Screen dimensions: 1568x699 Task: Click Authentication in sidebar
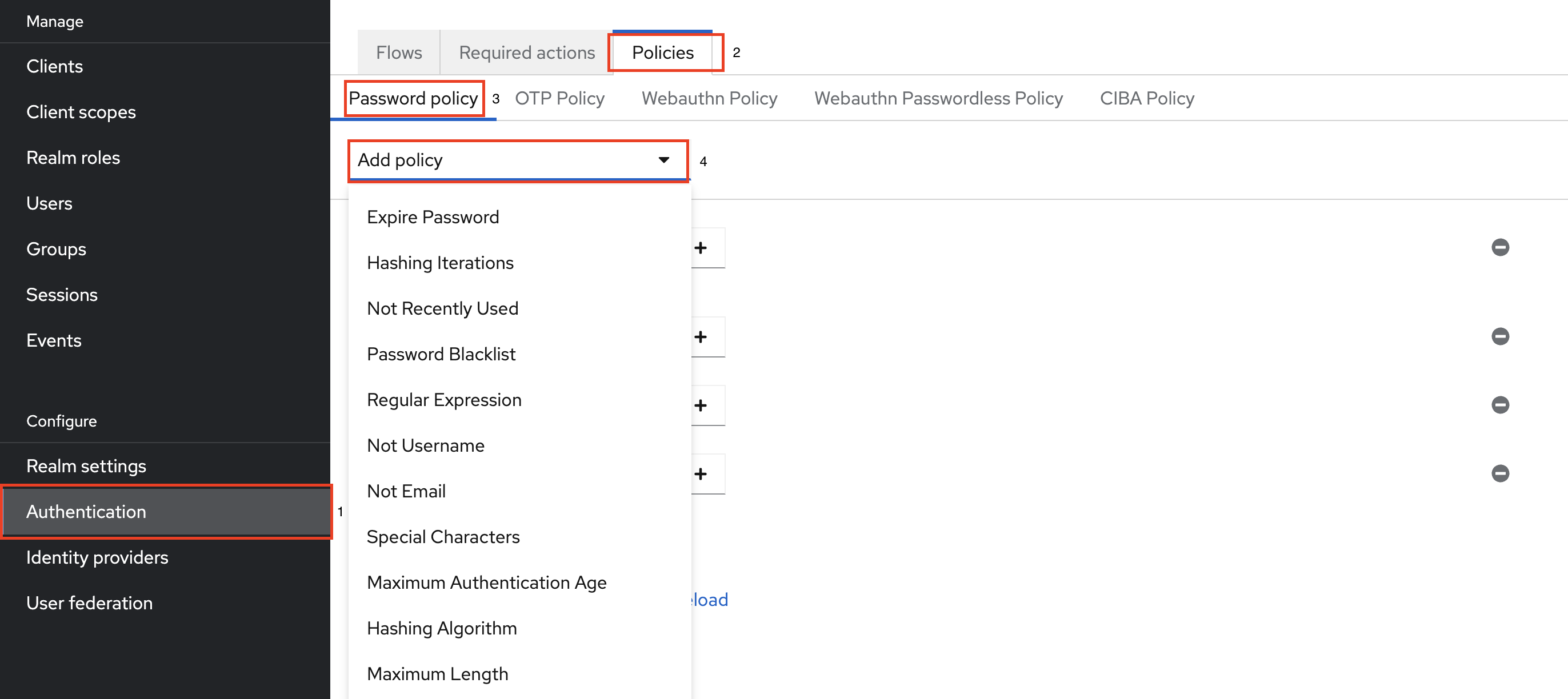tap(85, 512)
